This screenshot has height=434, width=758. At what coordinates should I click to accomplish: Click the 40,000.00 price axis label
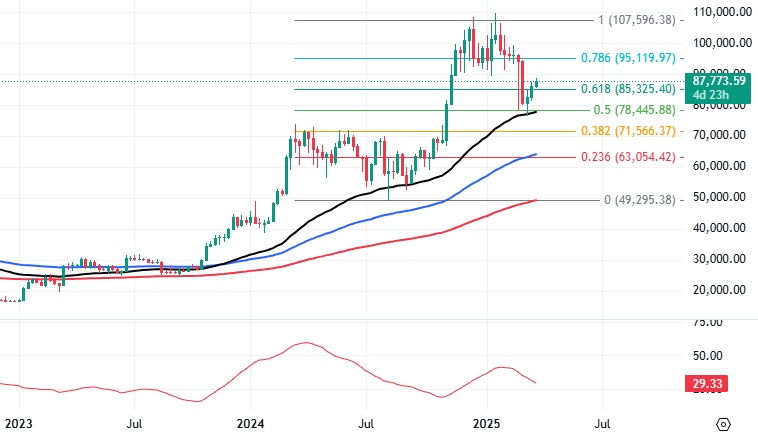[719, 228]
